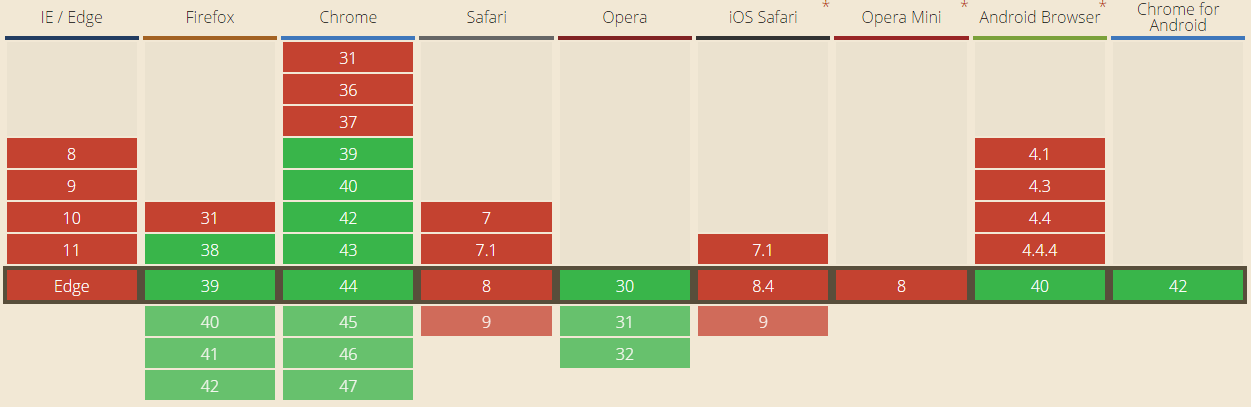Click Opera version 30 cell

coord(625,286)
